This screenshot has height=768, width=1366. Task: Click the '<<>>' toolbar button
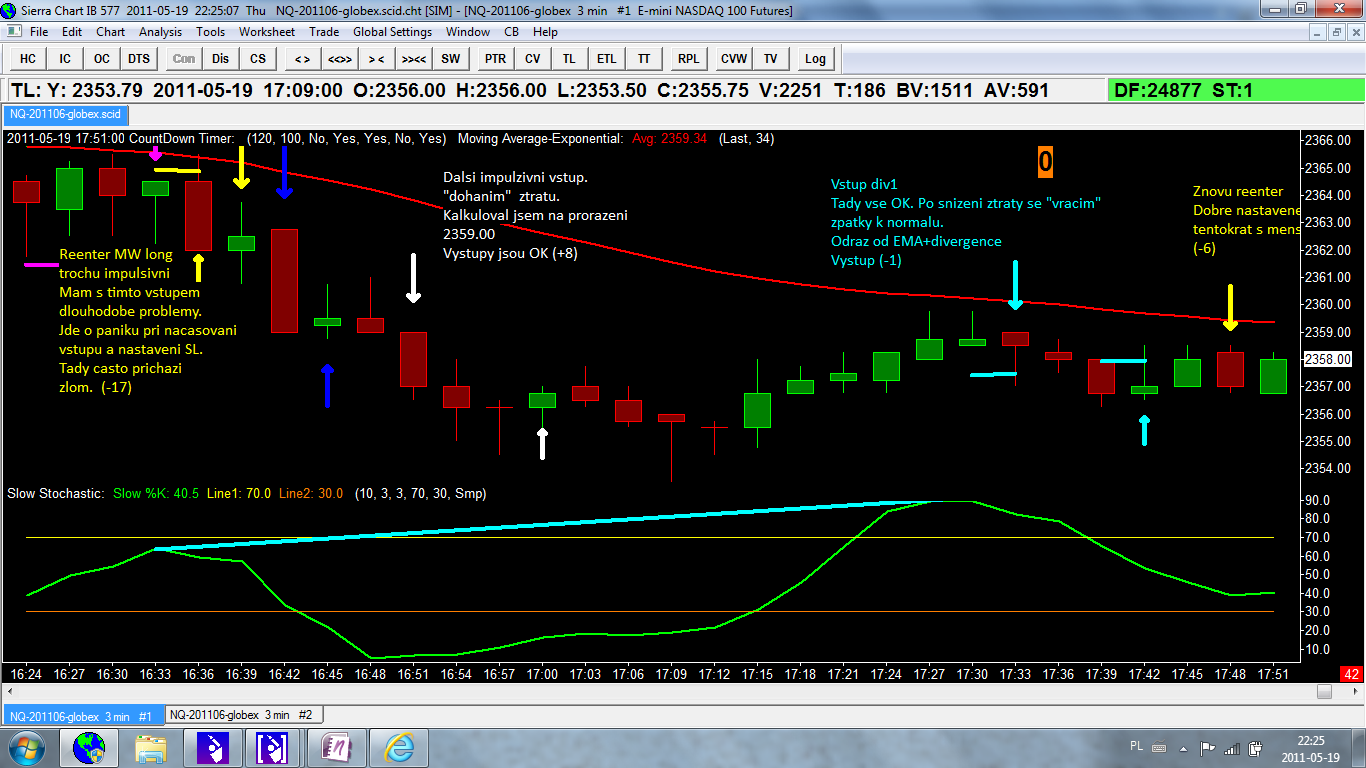[x=340, y=58]
